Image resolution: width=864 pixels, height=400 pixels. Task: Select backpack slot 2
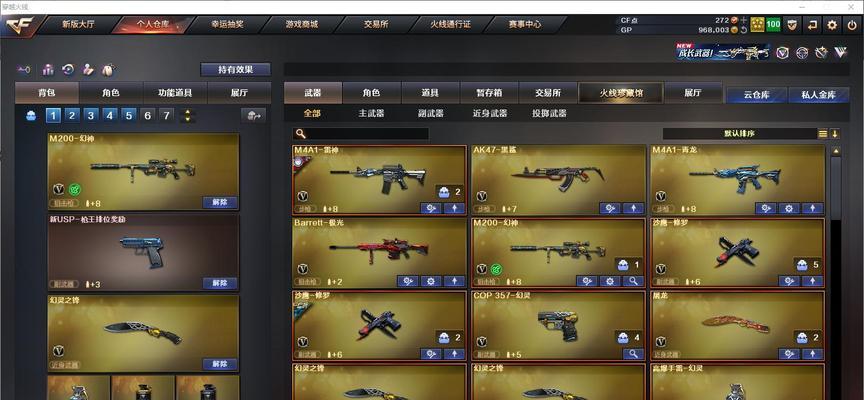72,115
